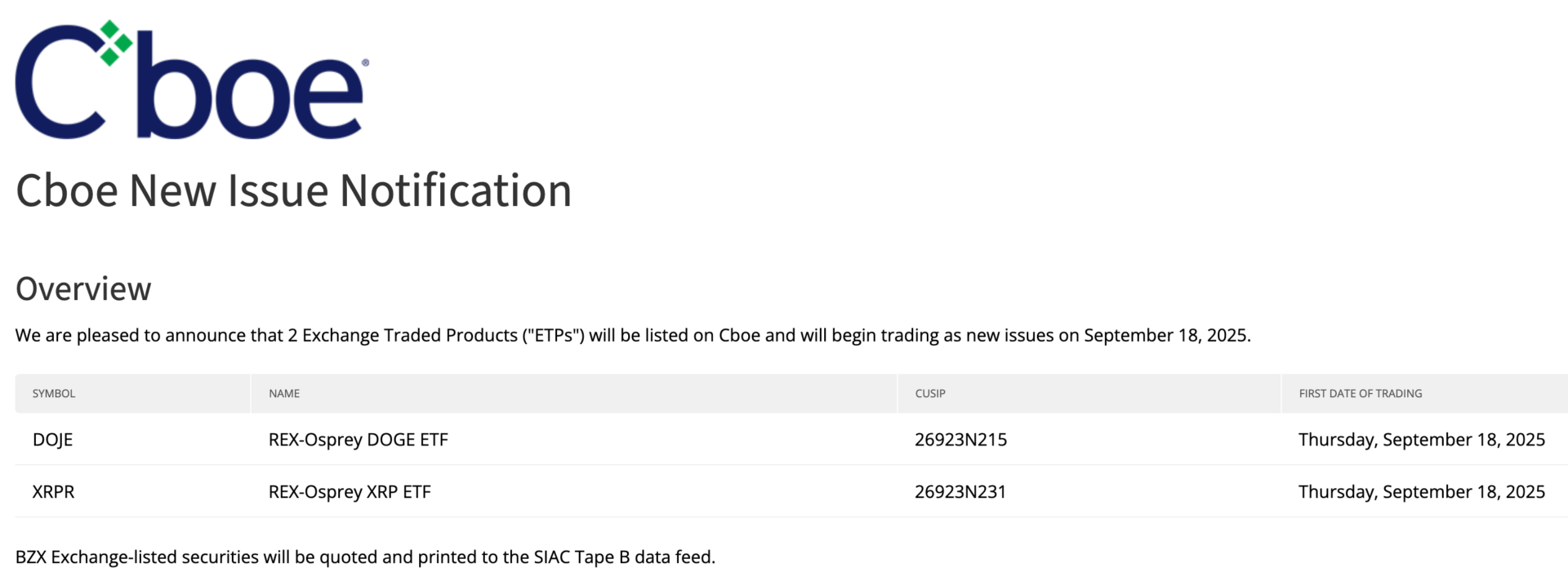Click REX-Osprey DOGE ETF name
Screen dimensions: 1568x586
(x=359, y=440)
